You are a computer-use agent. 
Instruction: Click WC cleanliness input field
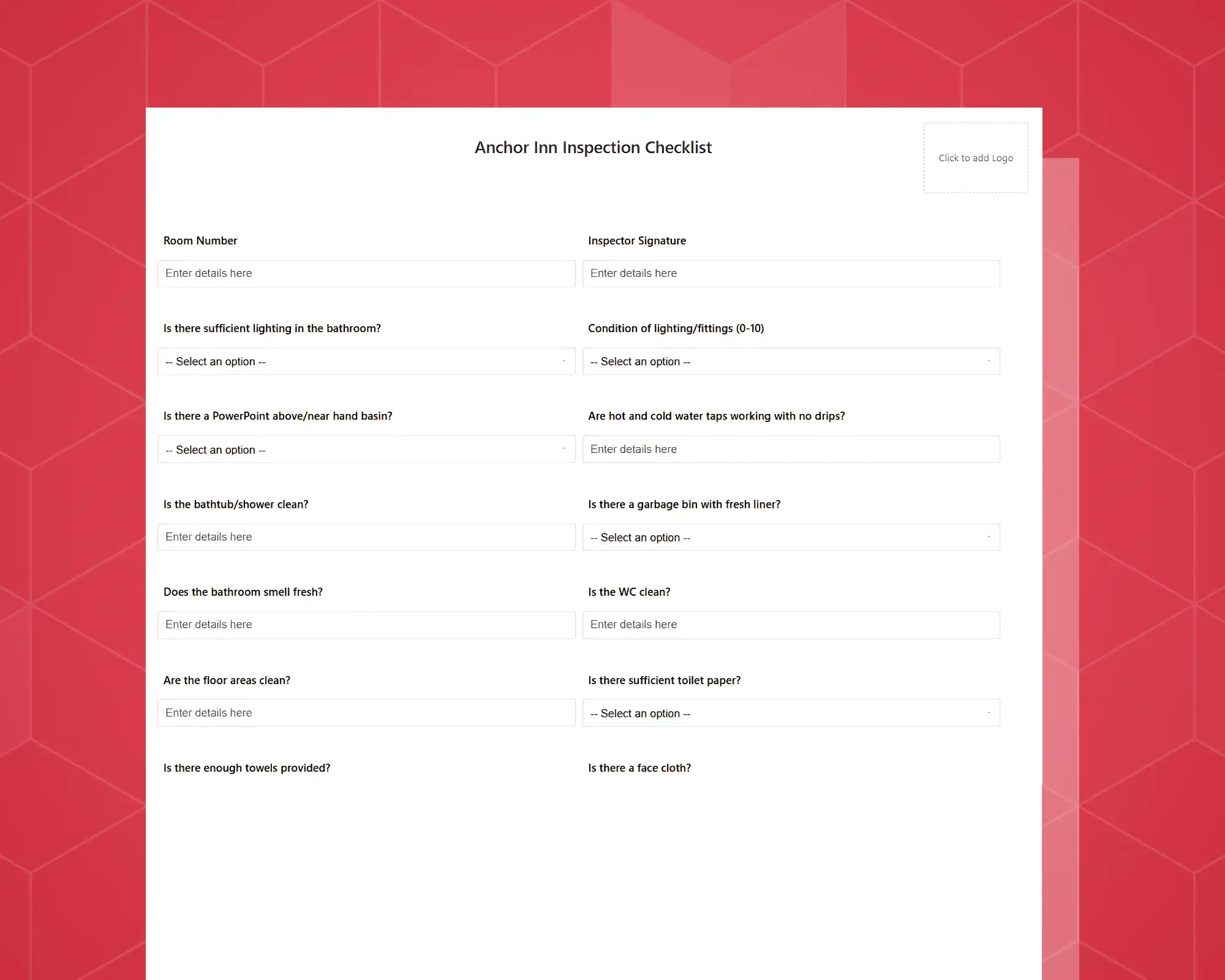(x=791, y=624)
